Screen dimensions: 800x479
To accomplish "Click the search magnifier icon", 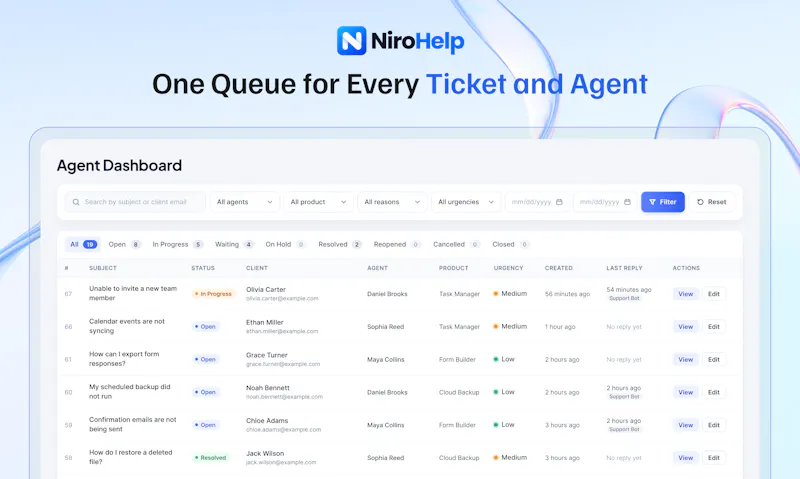I will point(76,202).
